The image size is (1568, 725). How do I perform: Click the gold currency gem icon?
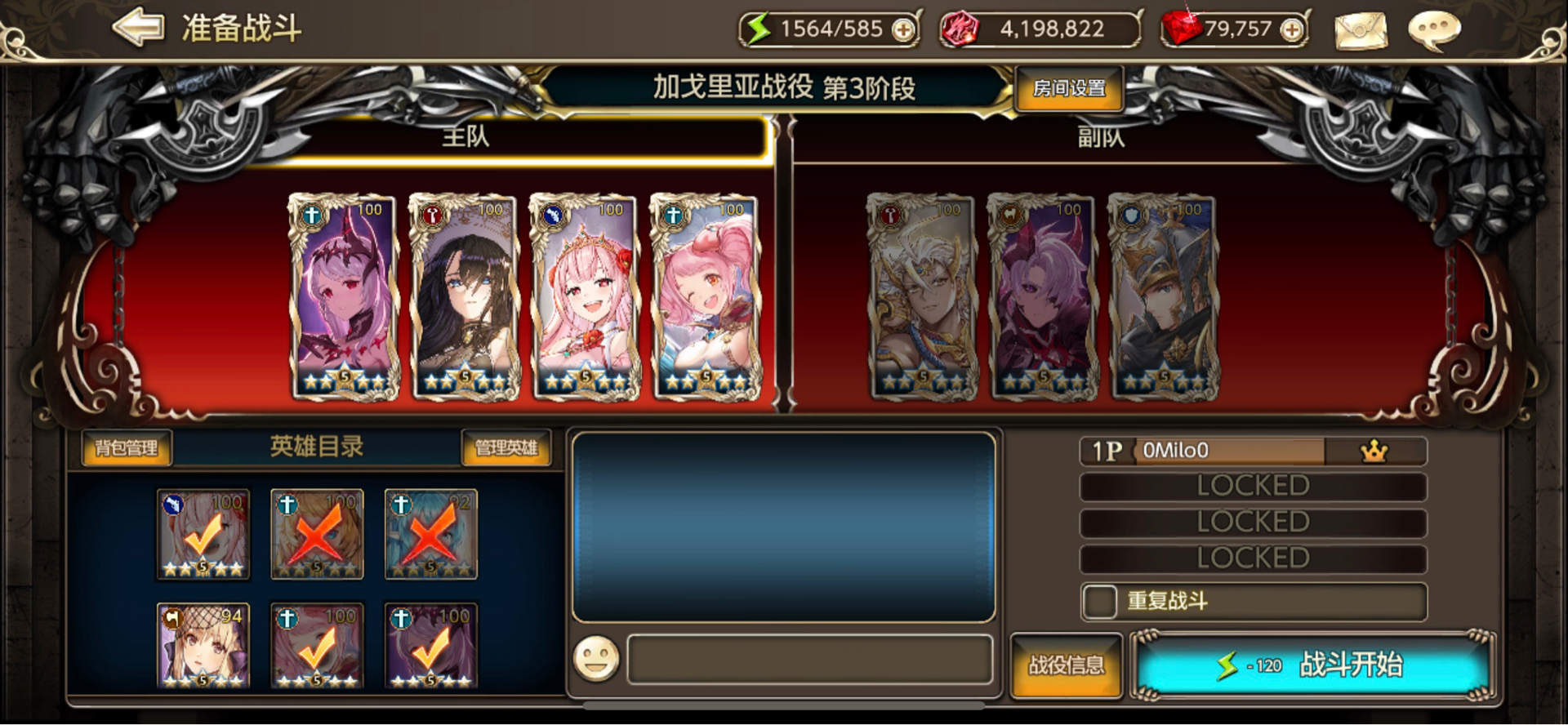960,30
